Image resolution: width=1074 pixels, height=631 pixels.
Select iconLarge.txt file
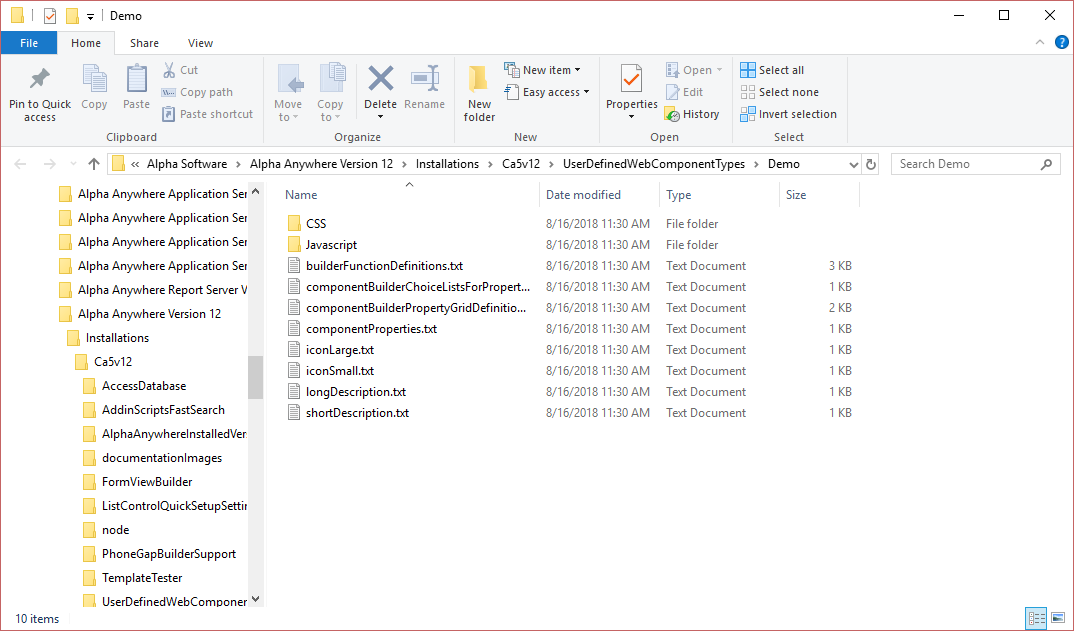click(340, 350)
